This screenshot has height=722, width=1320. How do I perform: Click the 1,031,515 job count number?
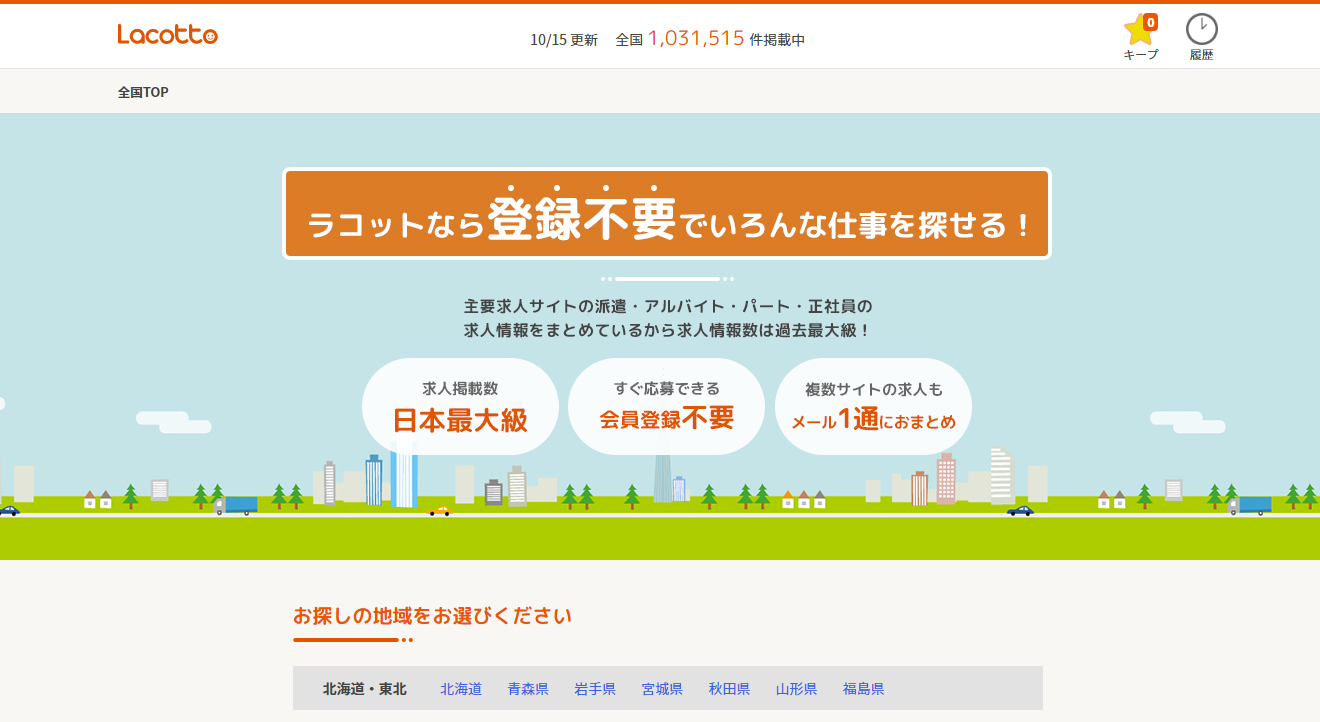point(696,38)
